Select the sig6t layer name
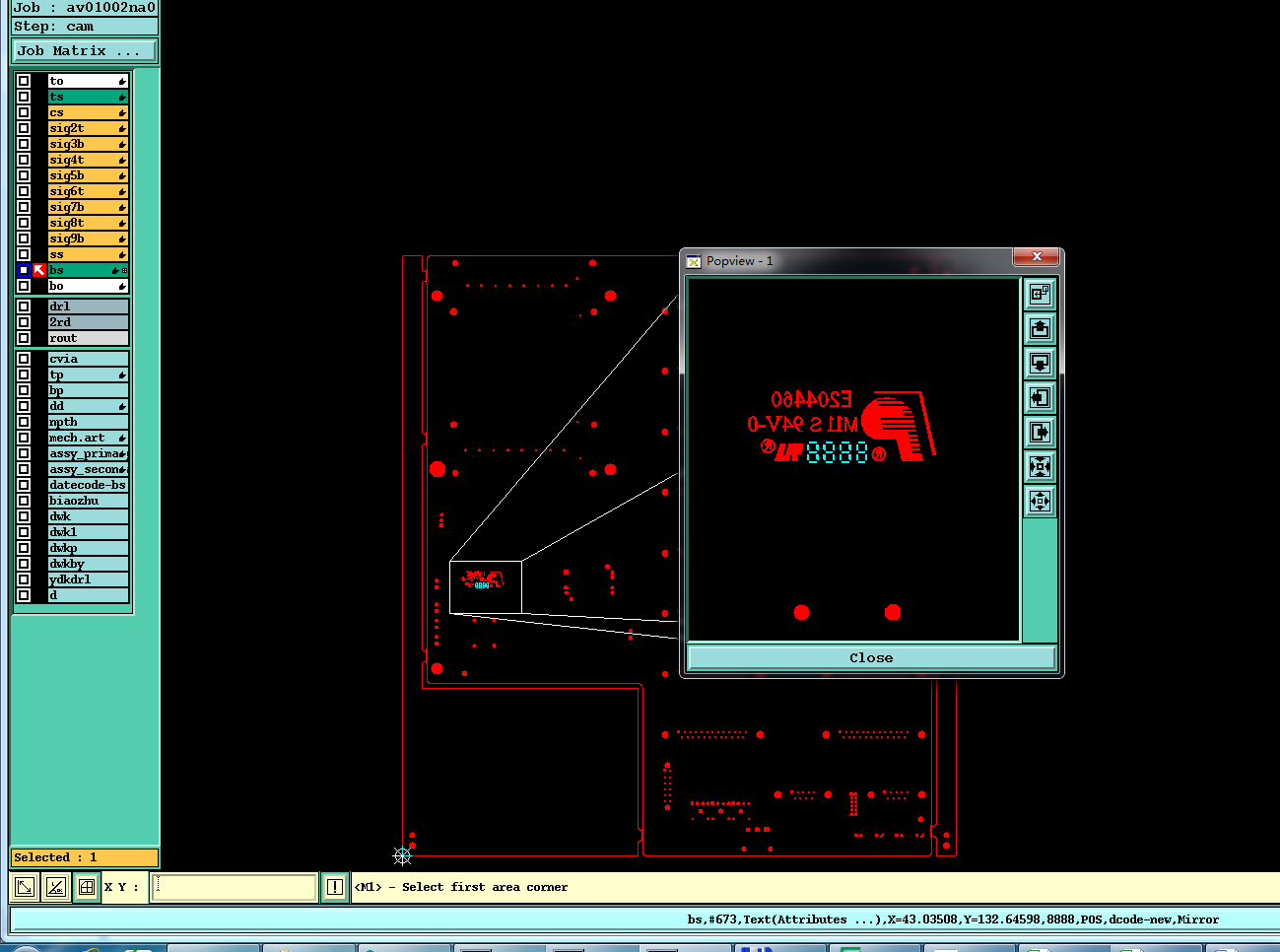Viewport: 1280px width, 952px height. click(88, 191)
